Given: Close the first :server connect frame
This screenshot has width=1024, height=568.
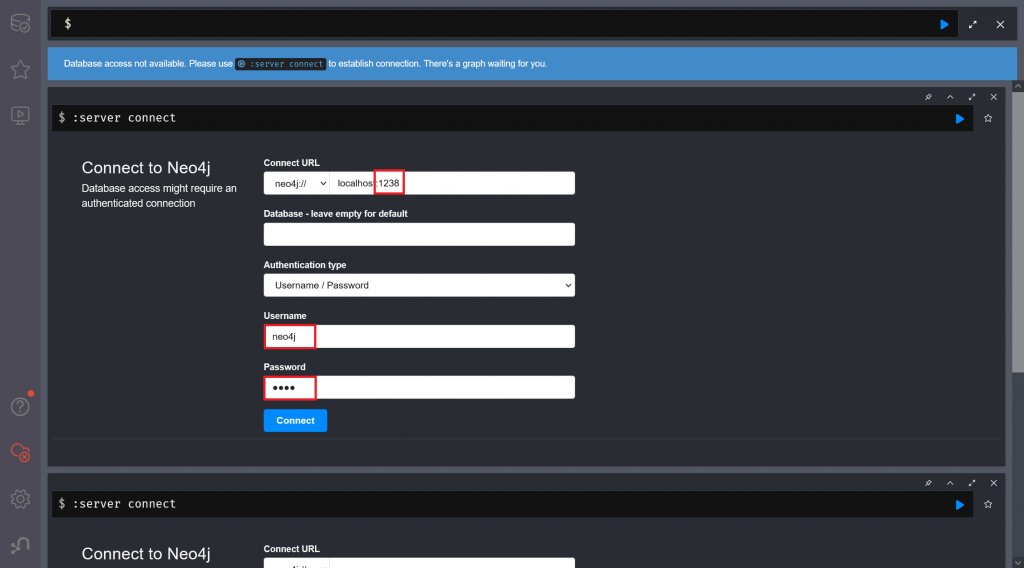Looking at the screenshot, I should pos(993,97).
